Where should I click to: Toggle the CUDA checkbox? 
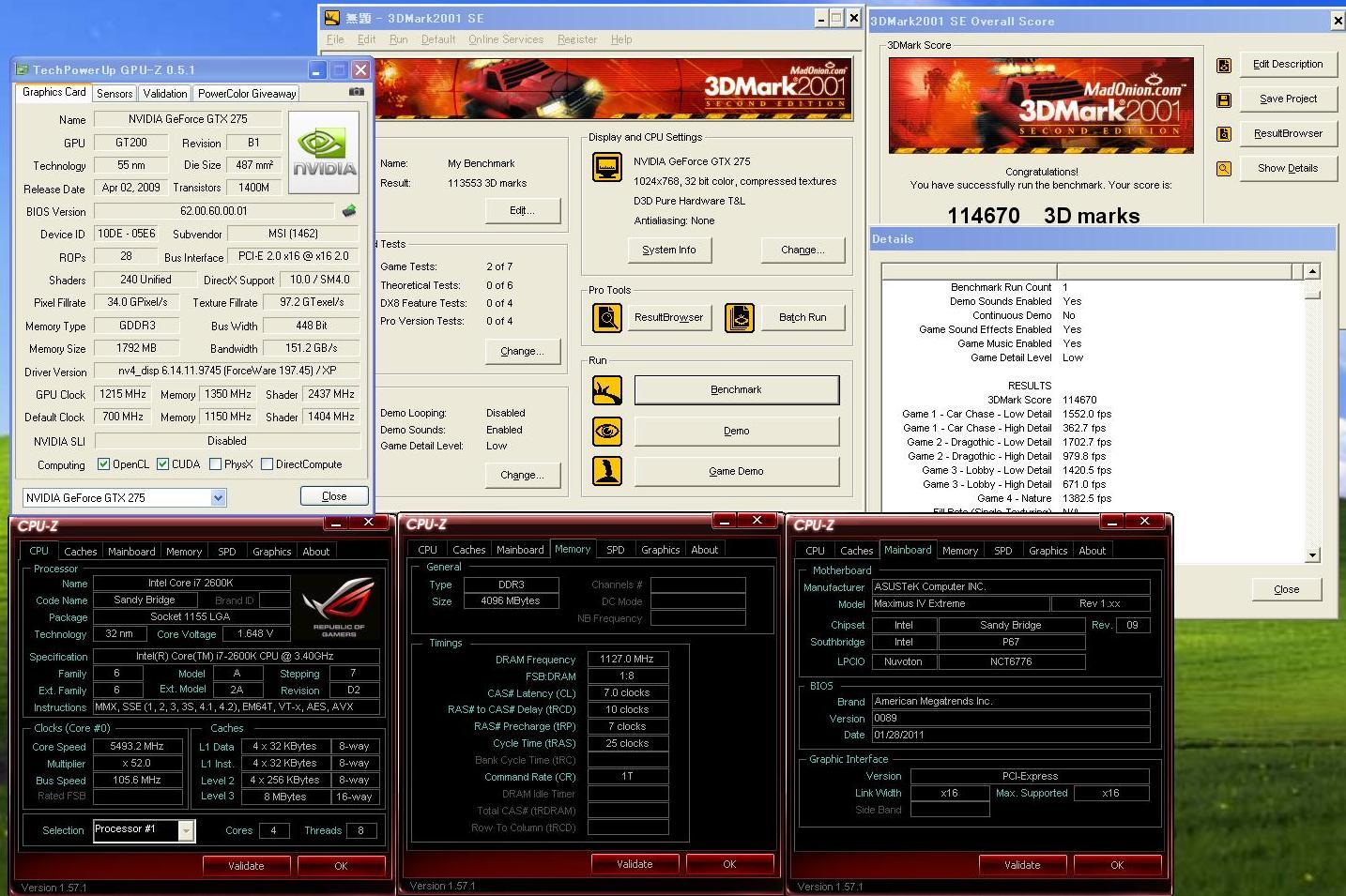pos(162,463)
